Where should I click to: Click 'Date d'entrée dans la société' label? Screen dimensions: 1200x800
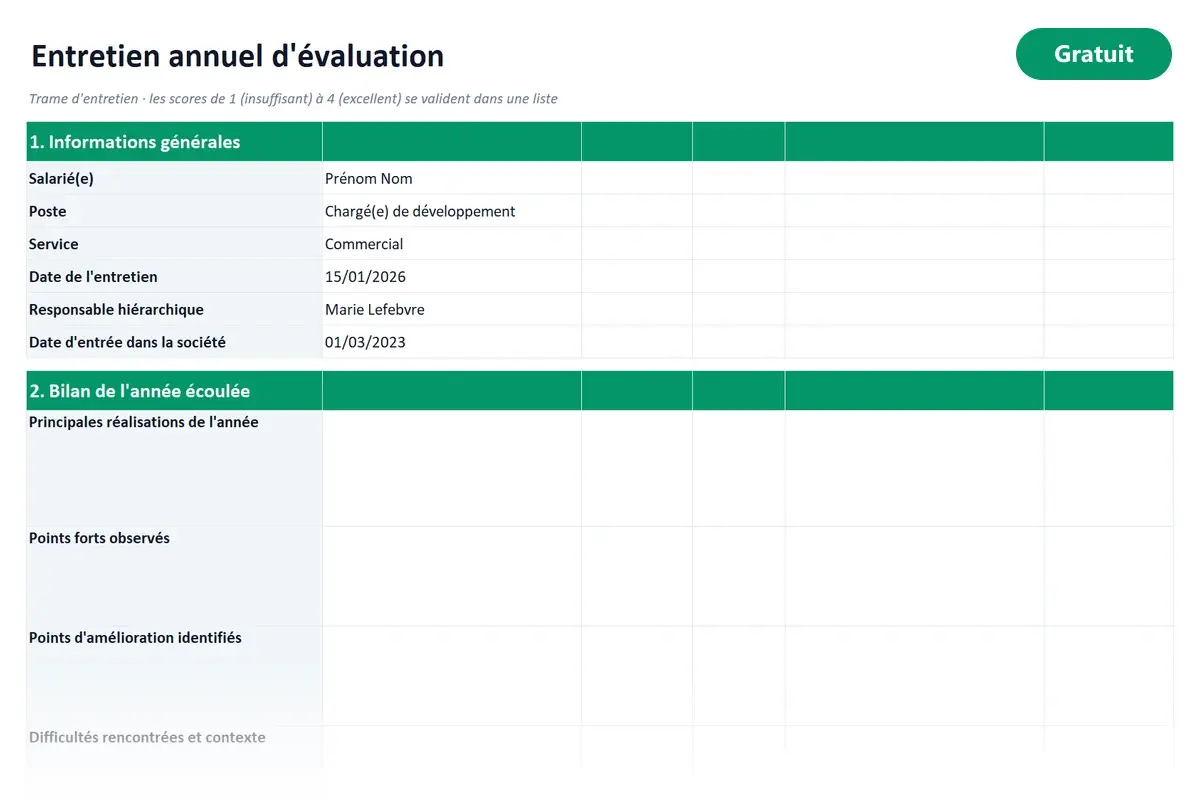click(x=127, y=342)
